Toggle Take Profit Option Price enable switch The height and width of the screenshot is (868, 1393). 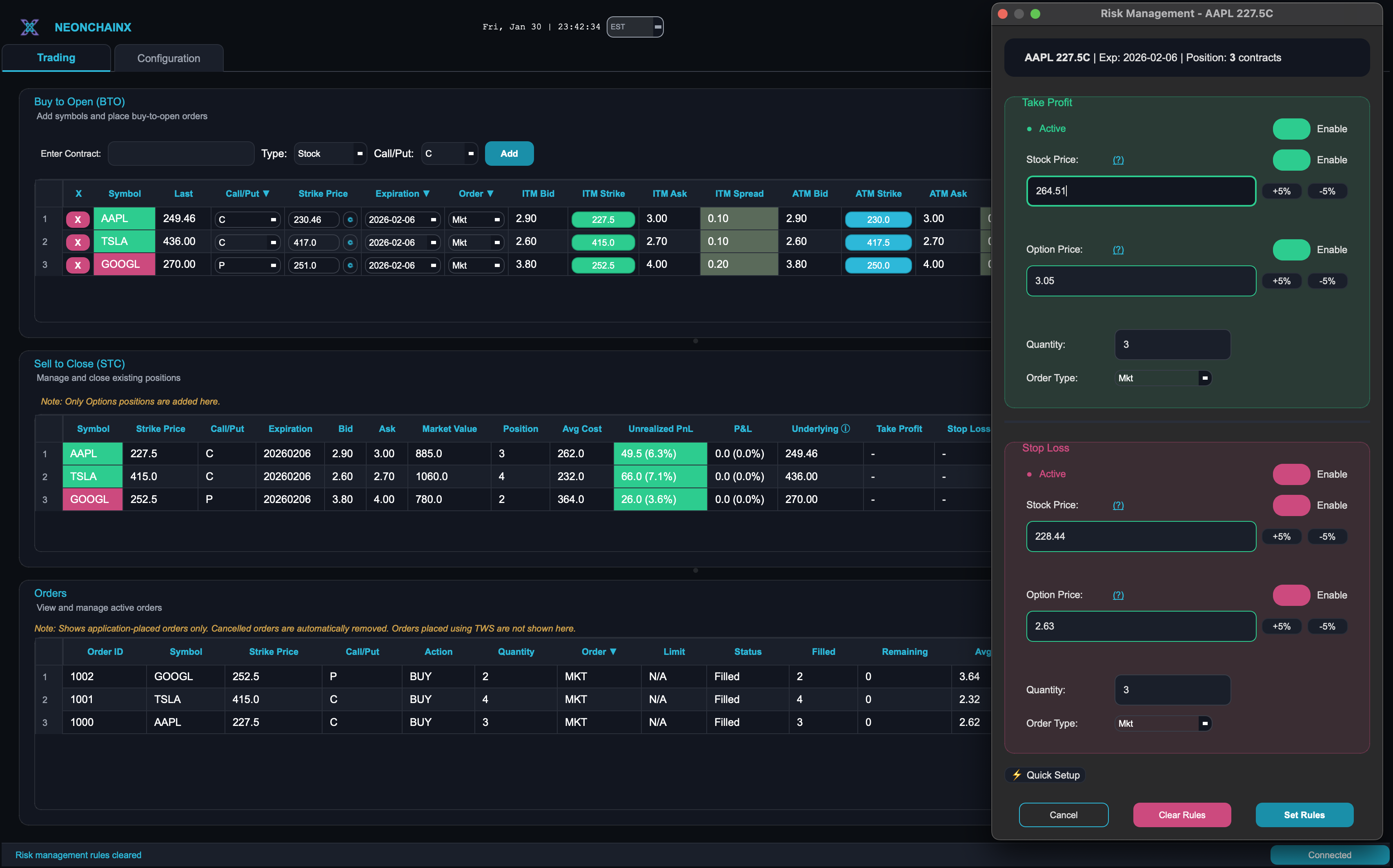click(1291, 250)
